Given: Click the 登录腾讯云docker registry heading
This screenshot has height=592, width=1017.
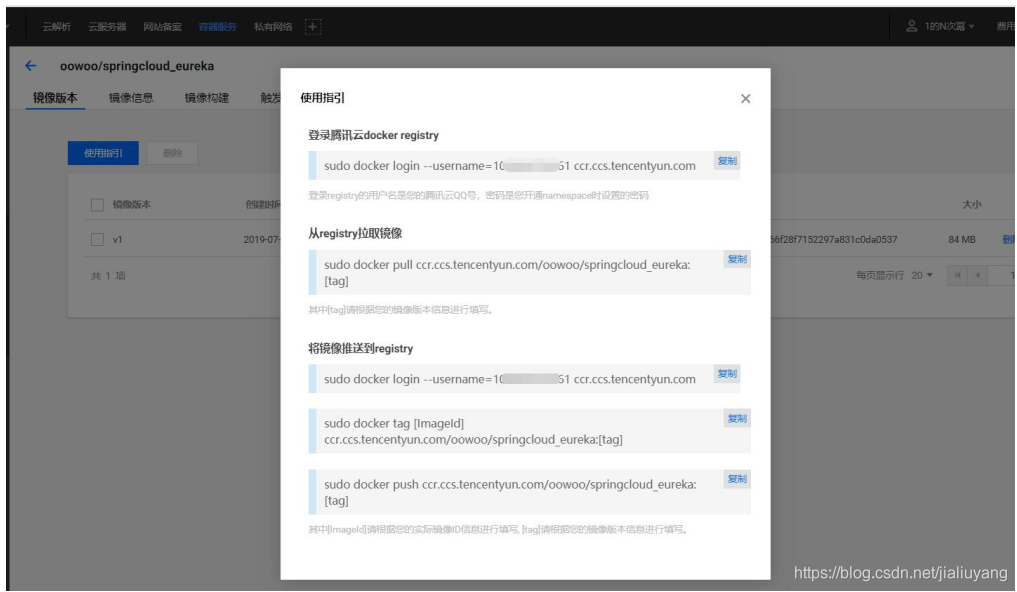Looking at the screenshot, I should (x=373, y=135).
